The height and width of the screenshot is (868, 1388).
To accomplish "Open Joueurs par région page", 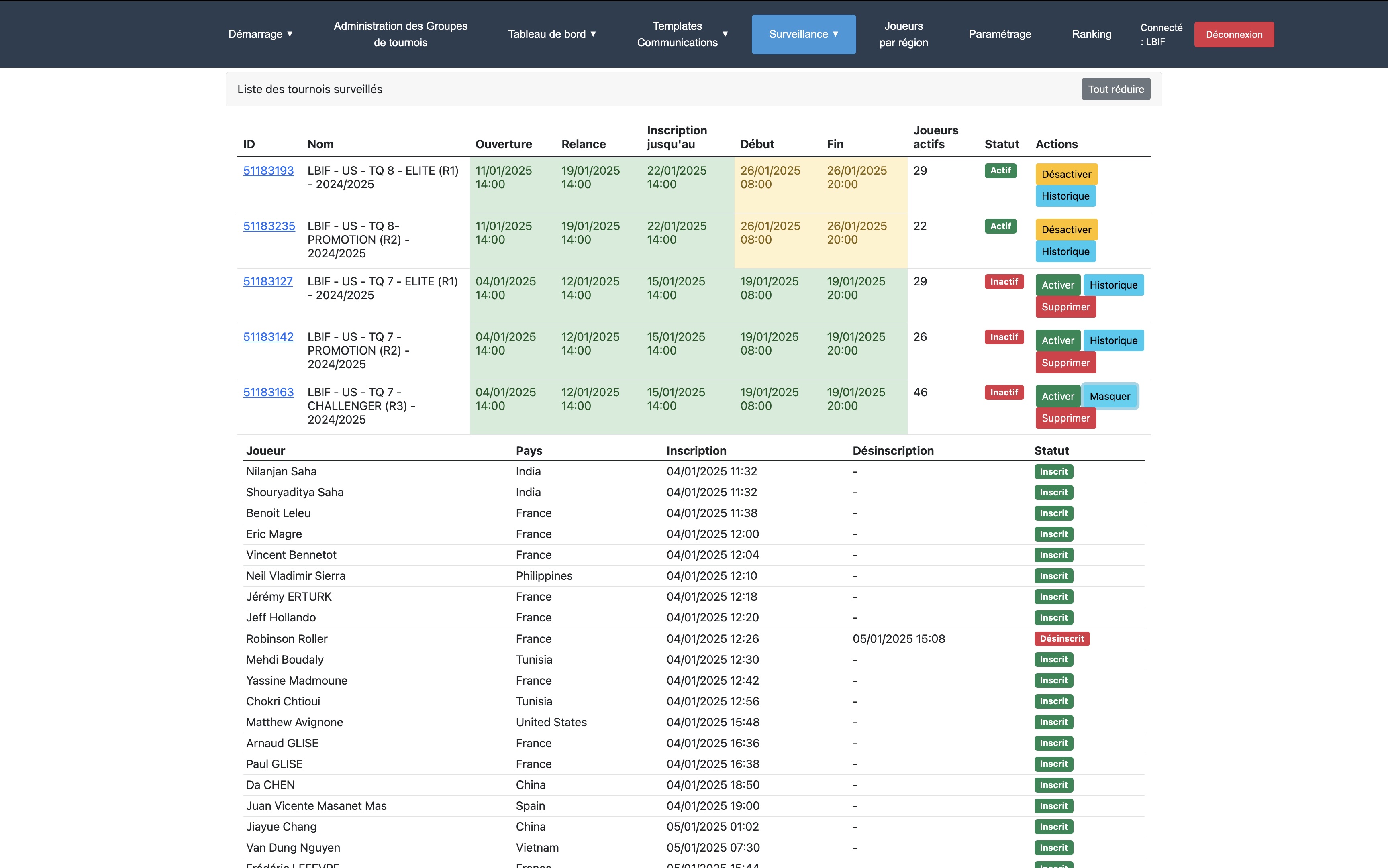I will tap(903, 34).
